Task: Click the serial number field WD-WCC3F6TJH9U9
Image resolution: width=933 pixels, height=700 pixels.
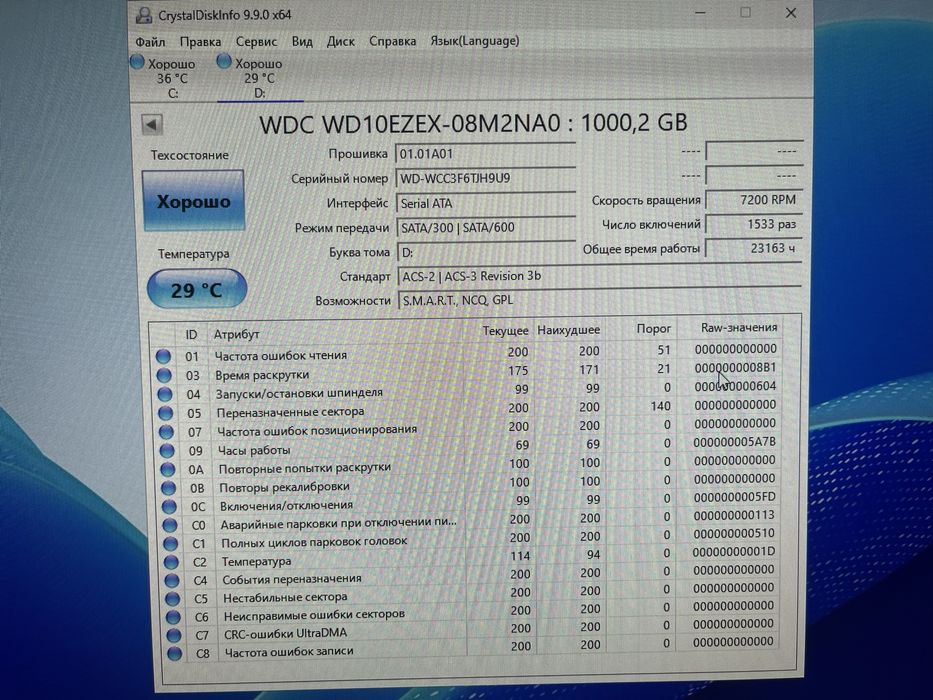Action: (485, 178)
